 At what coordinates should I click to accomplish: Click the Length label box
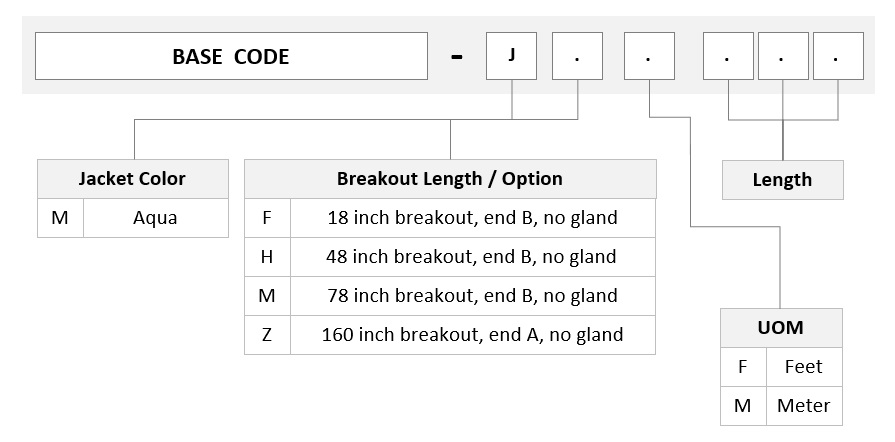pyautogui.click(x=783, y=180)
